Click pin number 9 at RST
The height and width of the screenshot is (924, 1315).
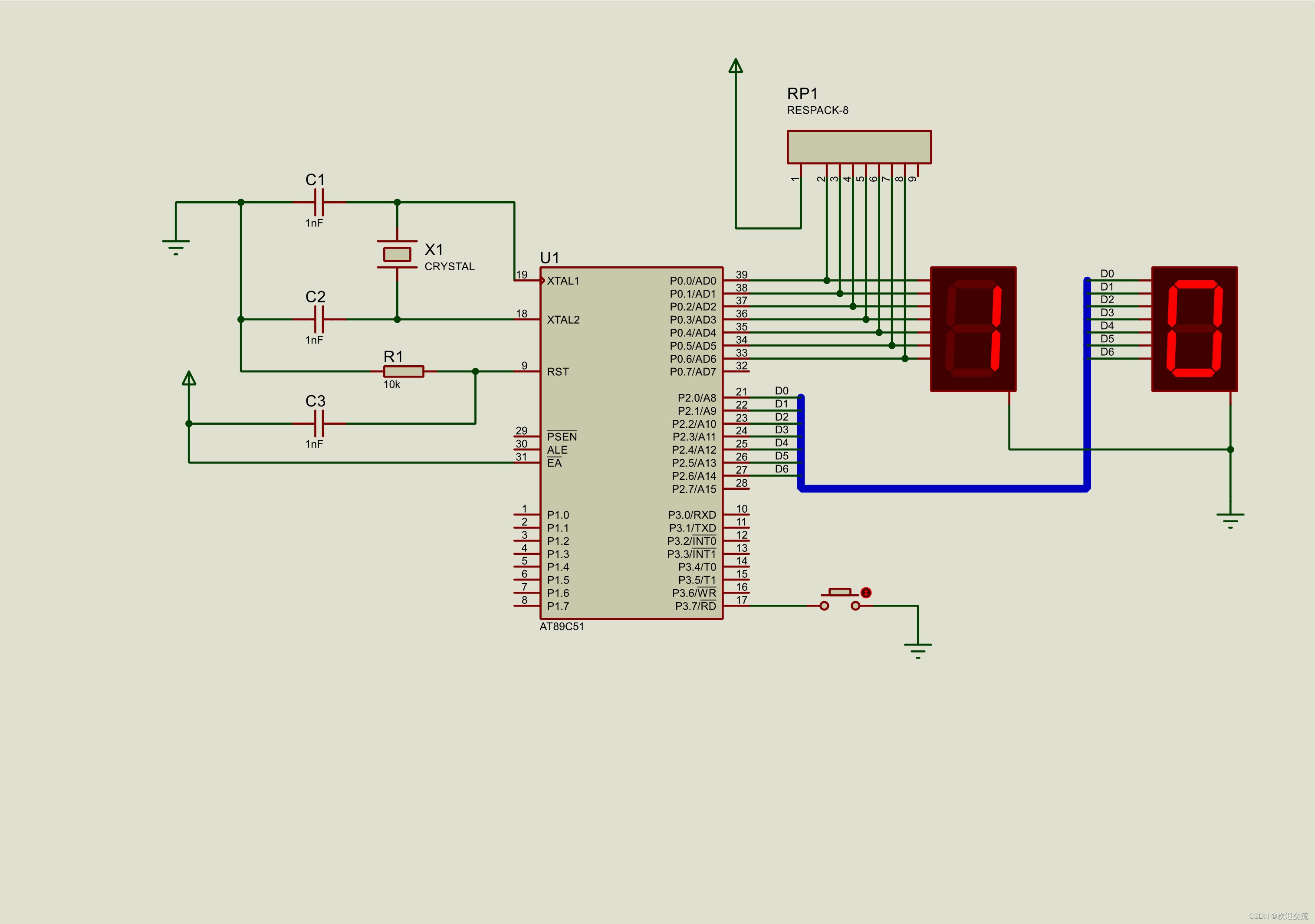[525, 365]
